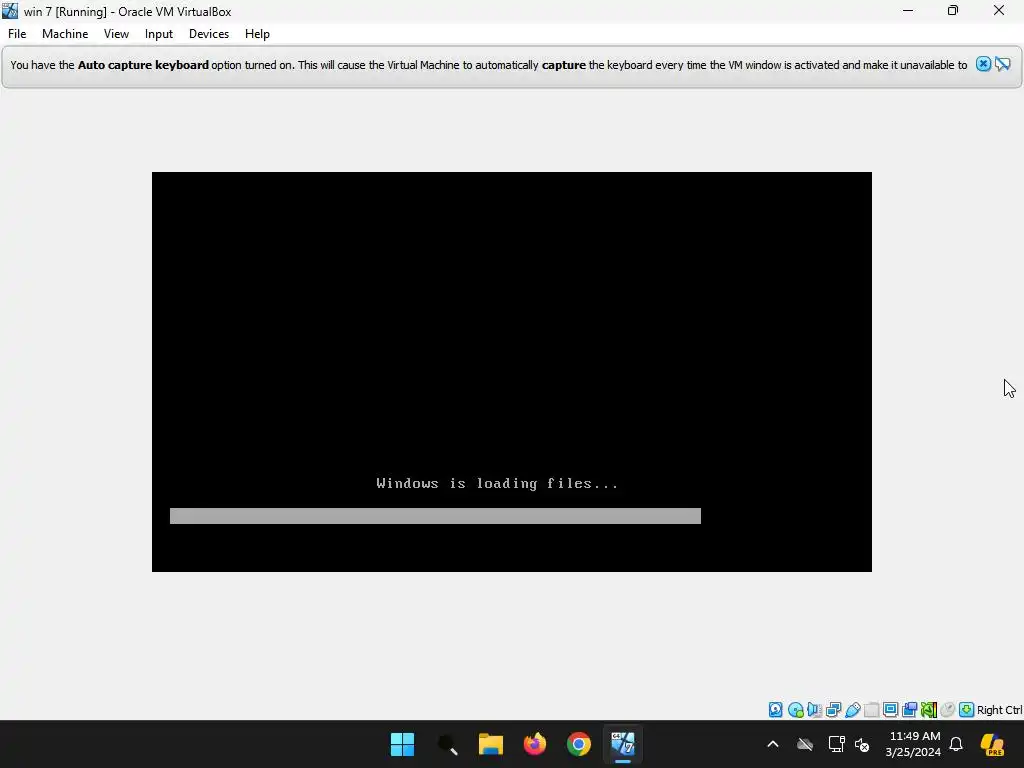Expand the hidden system tray icons
Screen dimensions: 1024x768
(x=773, y=744)
